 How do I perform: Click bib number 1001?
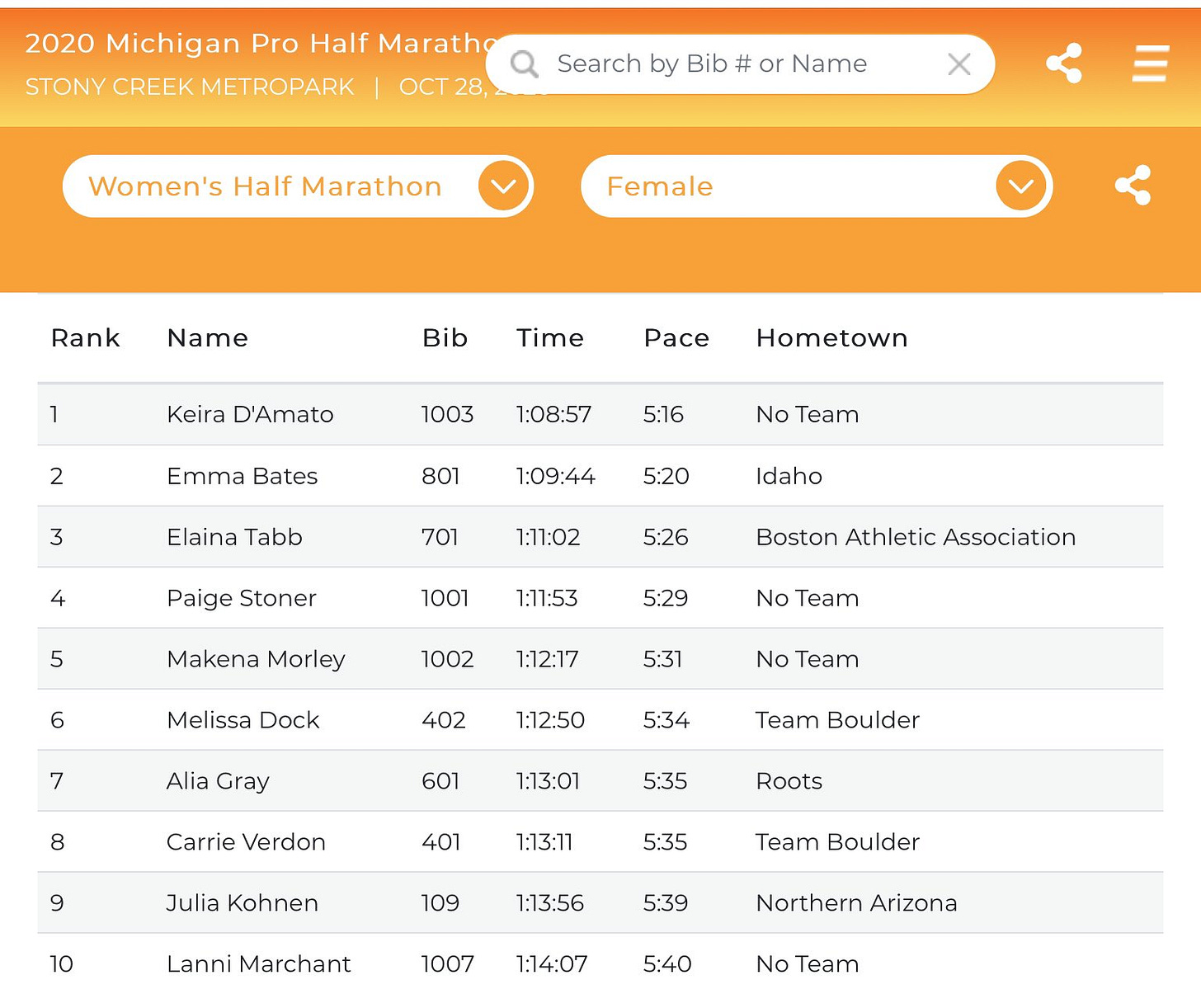[x=445, y=598]
